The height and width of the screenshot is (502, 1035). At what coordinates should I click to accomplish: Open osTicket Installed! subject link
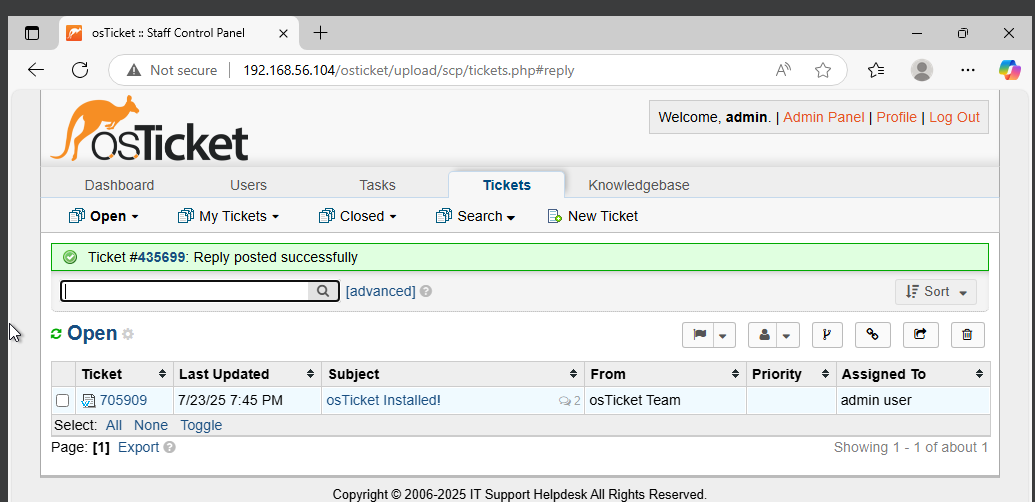[x=384, y=400]
